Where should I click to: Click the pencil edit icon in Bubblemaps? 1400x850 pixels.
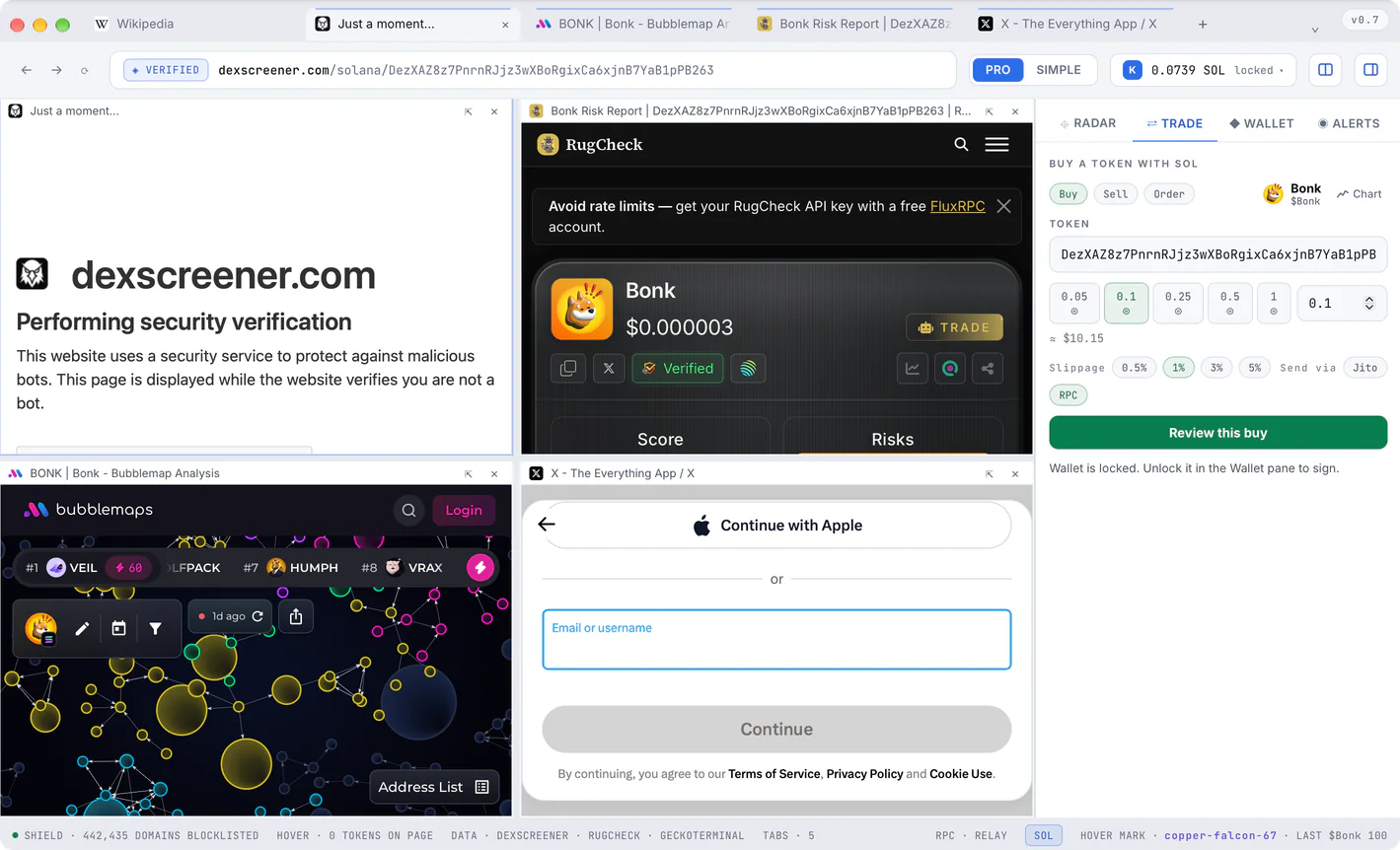pyautogui.click(x=82, y=628)
